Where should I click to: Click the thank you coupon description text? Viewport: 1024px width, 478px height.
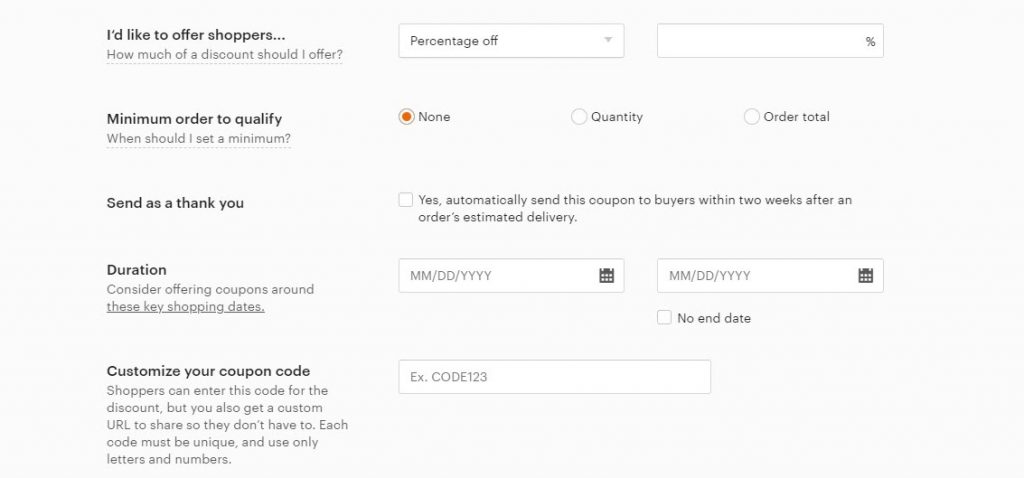[634, 208]
